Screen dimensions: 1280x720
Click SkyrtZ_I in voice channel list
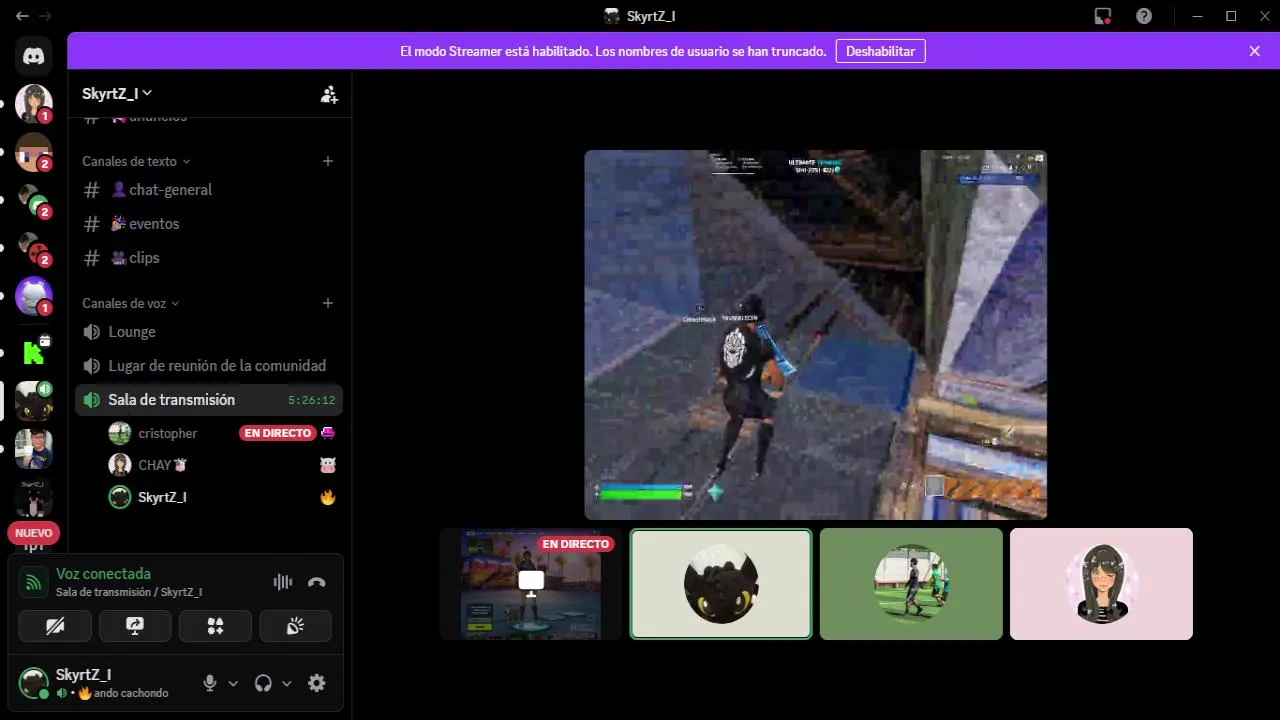click(162, 497)
